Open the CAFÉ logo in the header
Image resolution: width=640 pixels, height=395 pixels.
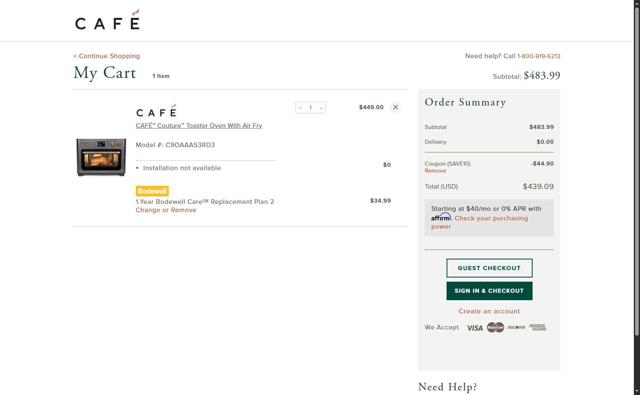(x=107, y=20)
